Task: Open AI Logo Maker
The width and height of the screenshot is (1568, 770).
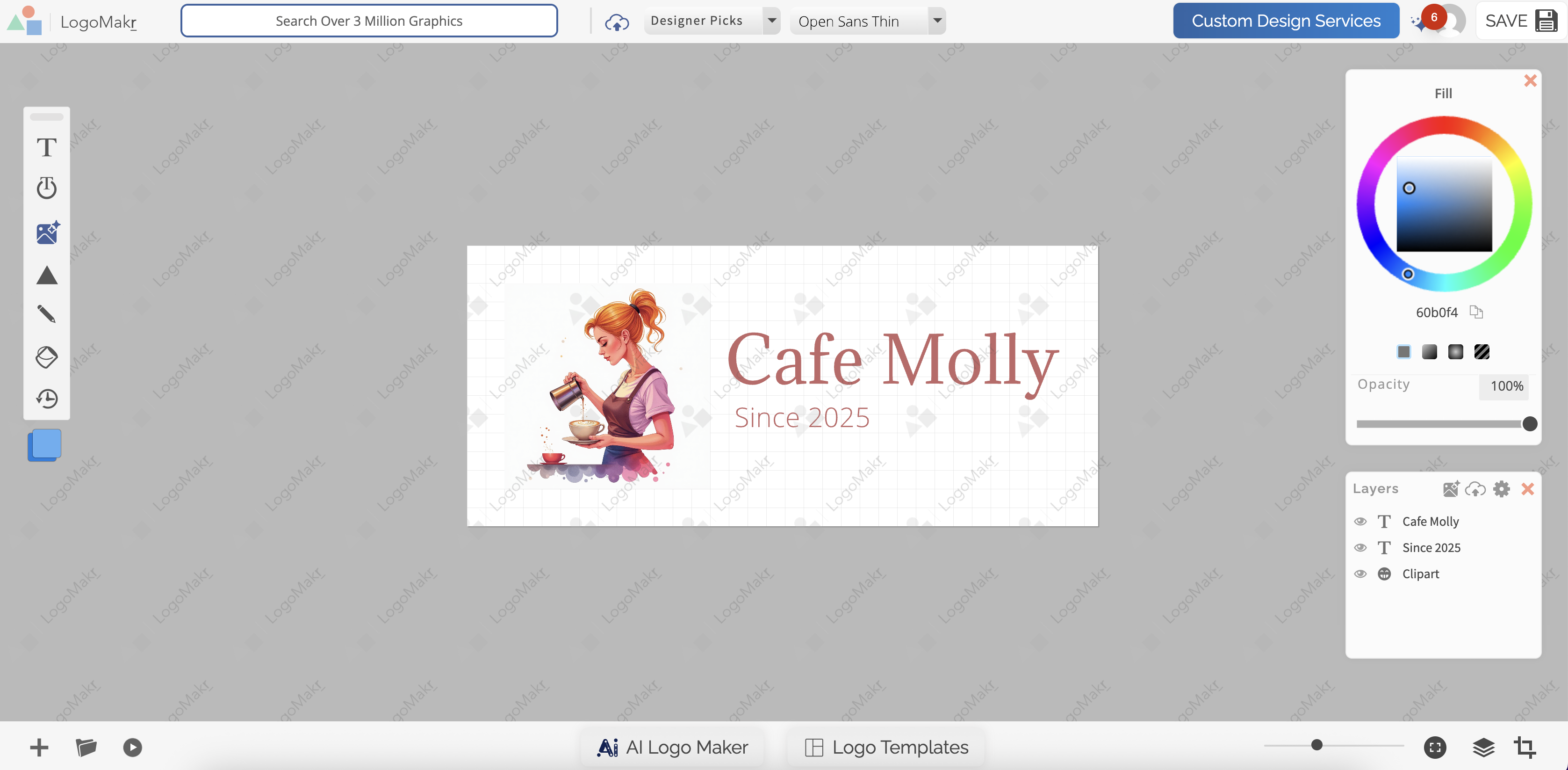Action: coord(673,747)
